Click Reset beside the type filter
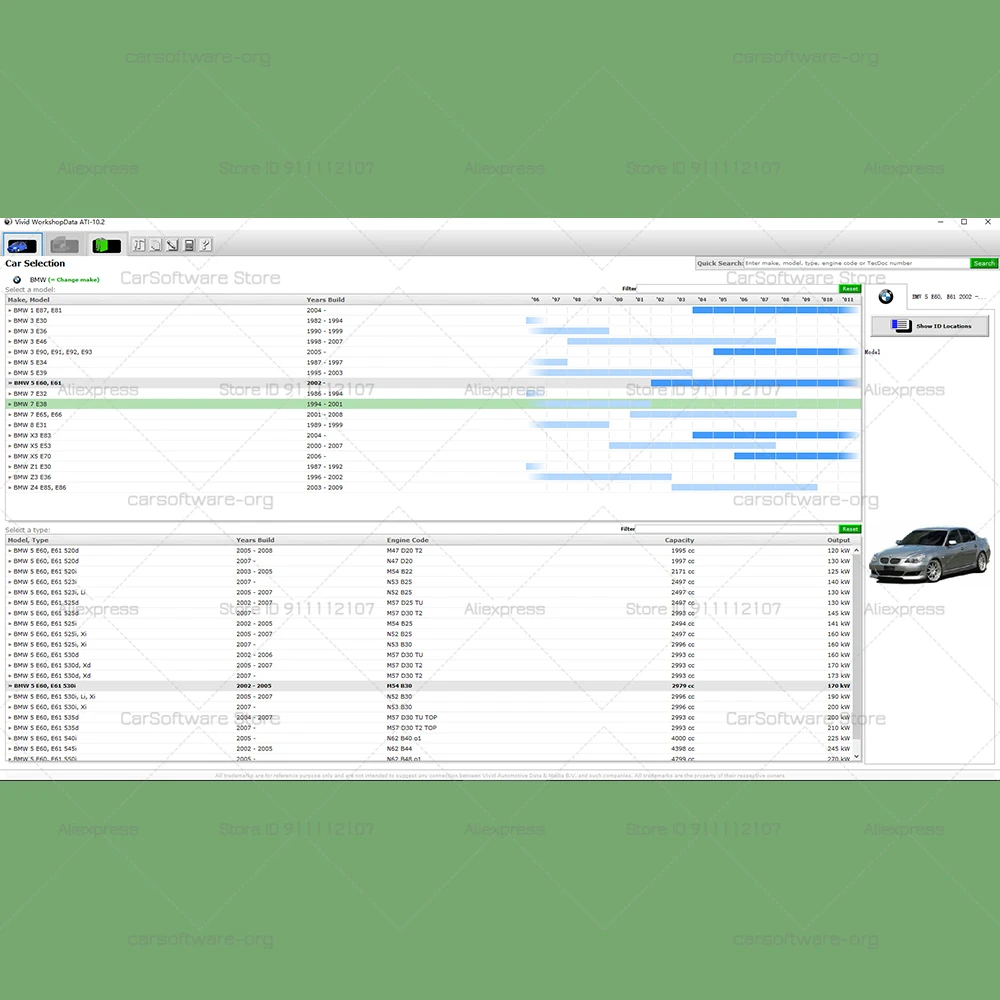 [849, 529]
